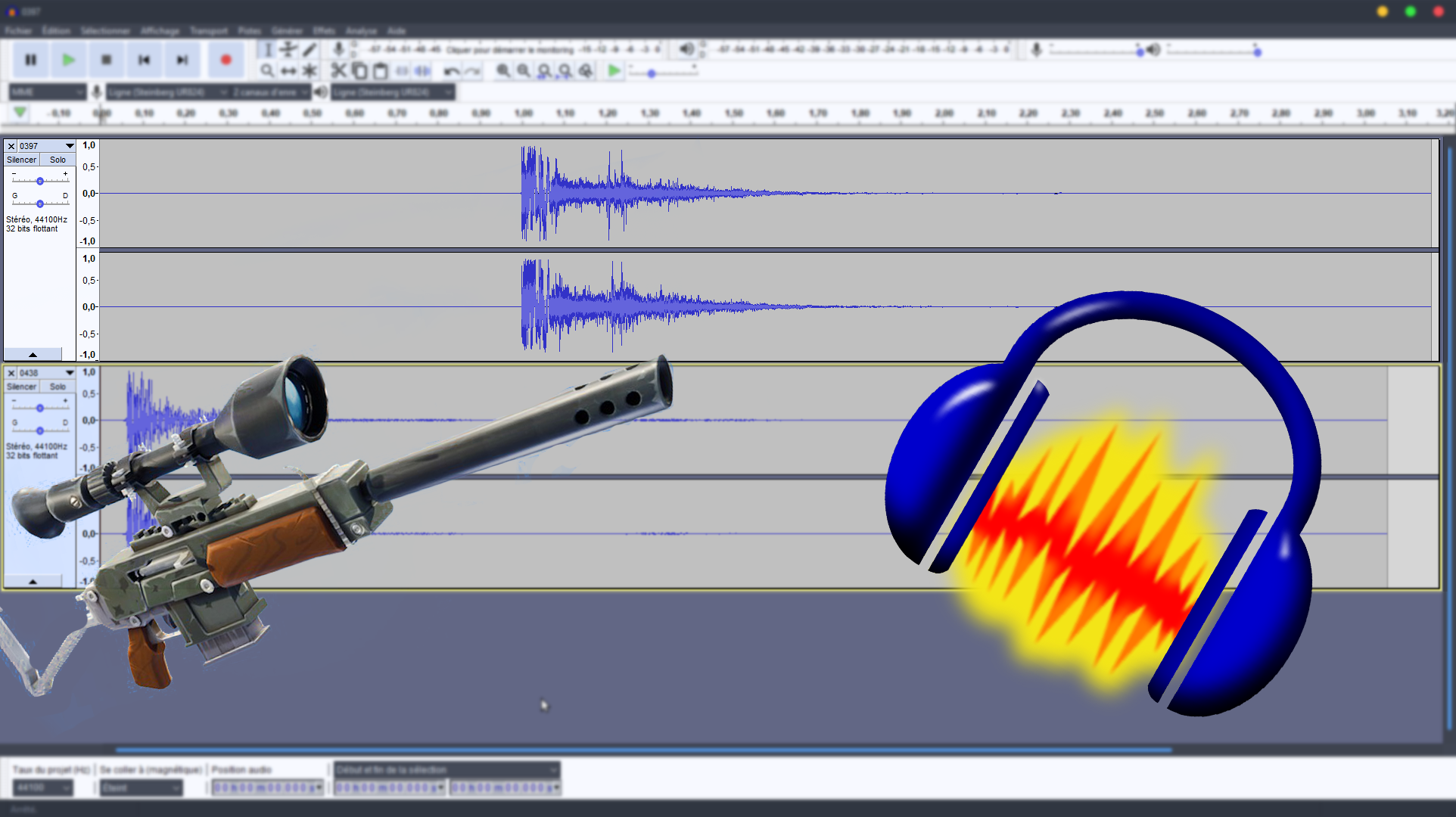Click Play-at-speed green arrow
The height and width of the screenshot is (817, 1456).
tap(614, 71)
